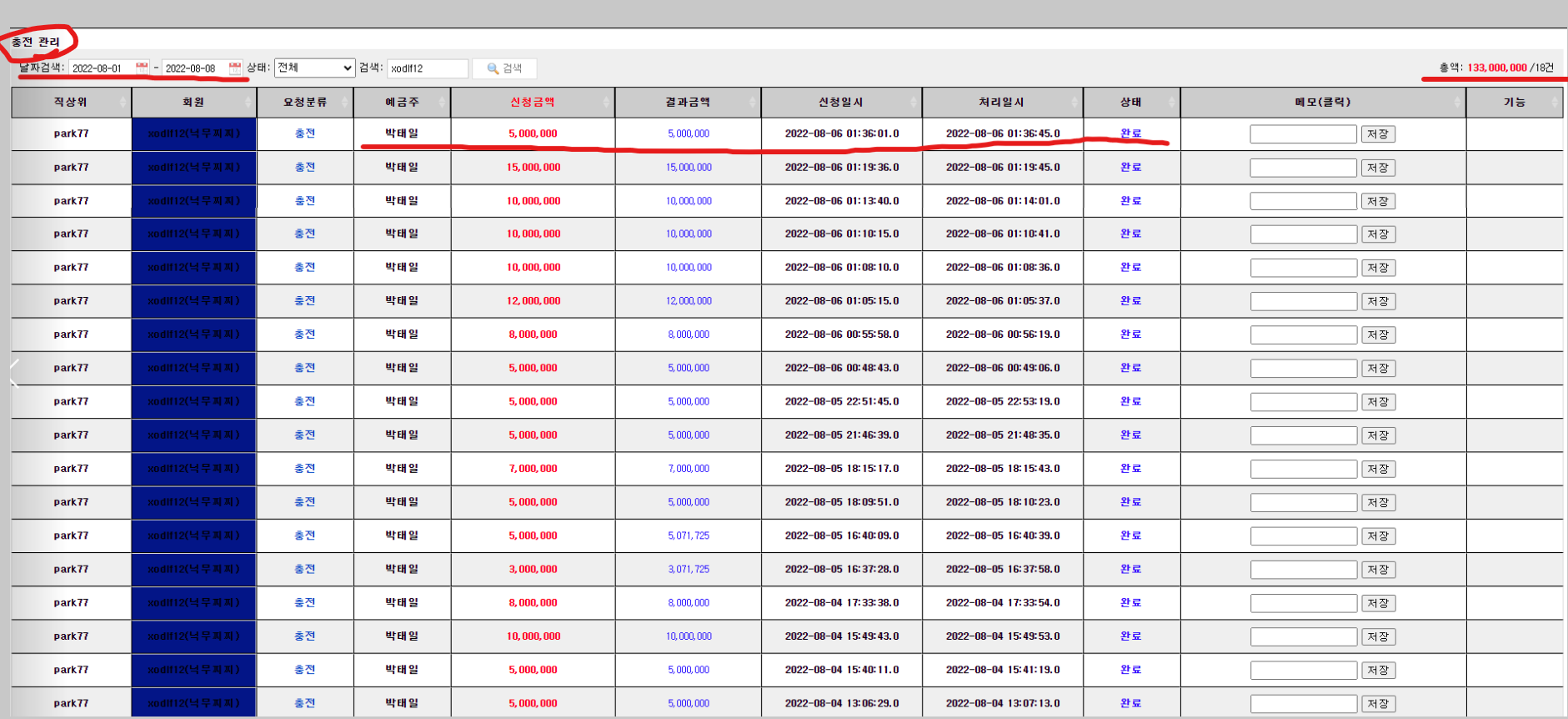Click memo input in the 00:48:43.0 row
This screenshot has height=719, width=1568.
(x=1304, y=368)
